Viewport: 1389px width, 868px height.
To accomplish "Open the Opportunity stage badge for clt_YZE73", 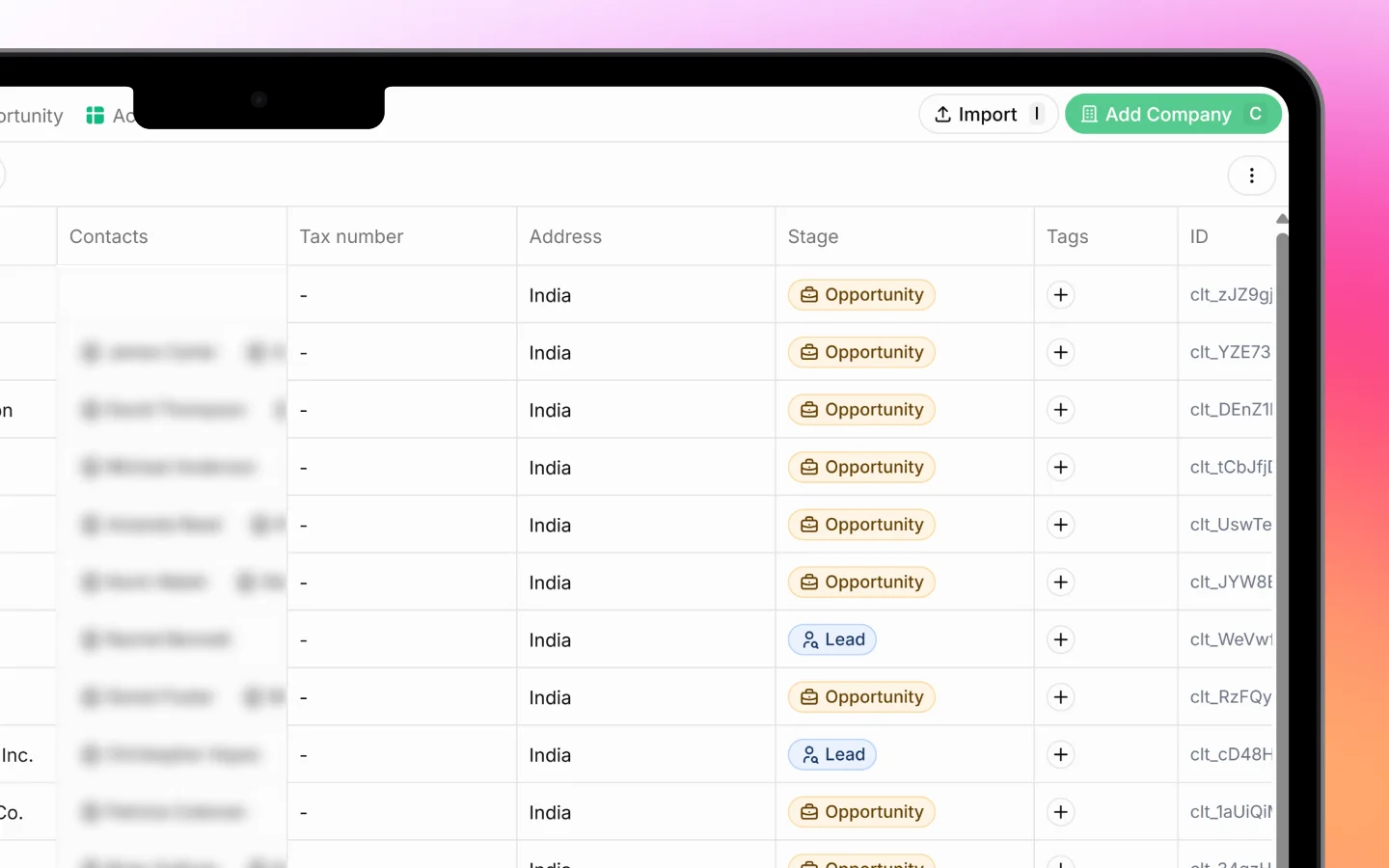I will pos(861,352).
